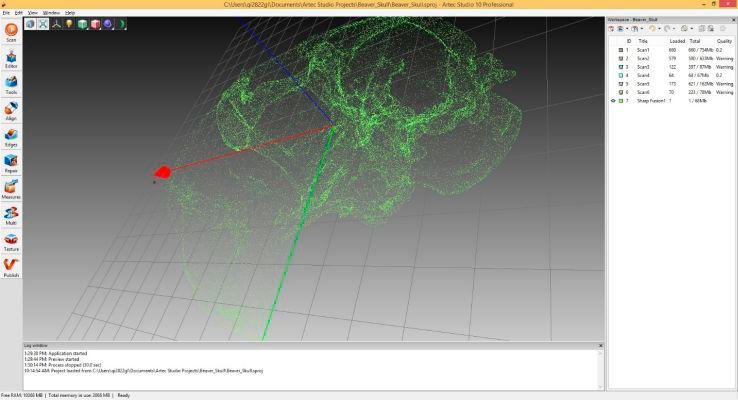
Task: Click the gray redo arrow icon
Action: pyautogui.click(x=667, y=29)
